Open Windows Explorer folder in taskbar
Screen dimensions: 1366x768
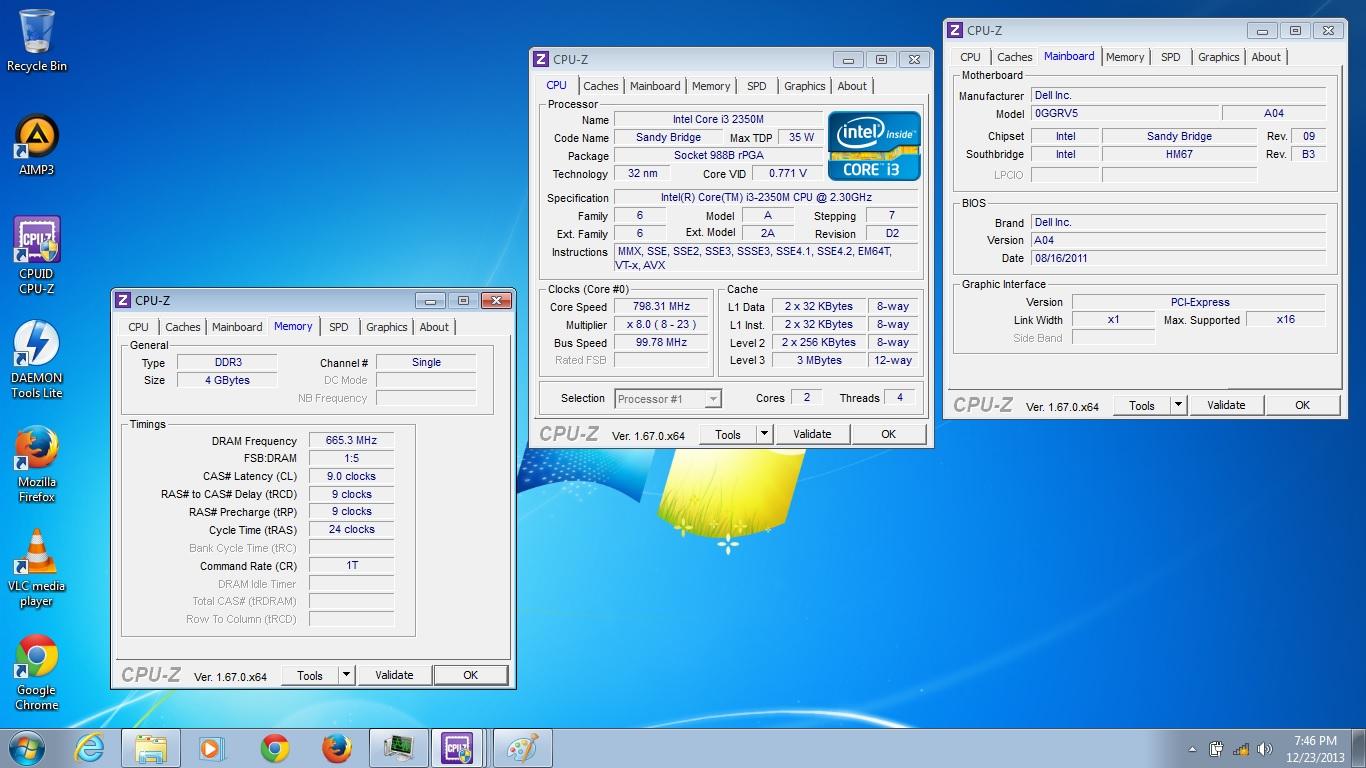point(151,748)
